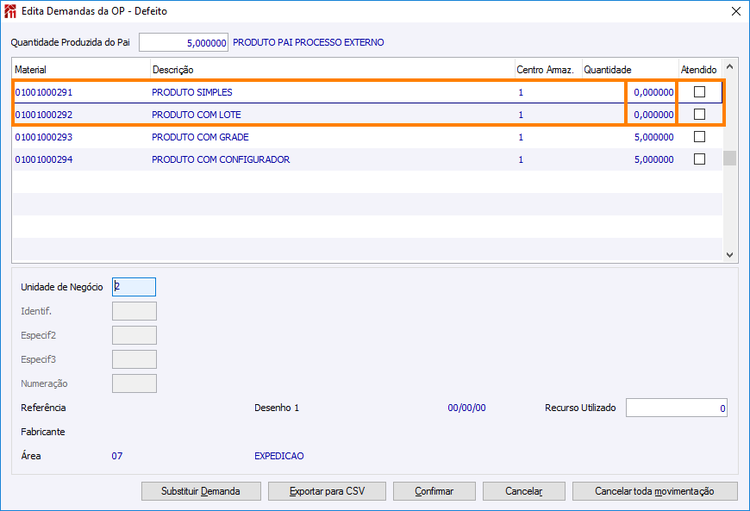
Task: Close the Edita Demandas da OP window
Action: pyautogui.click(x=736, y=11)
